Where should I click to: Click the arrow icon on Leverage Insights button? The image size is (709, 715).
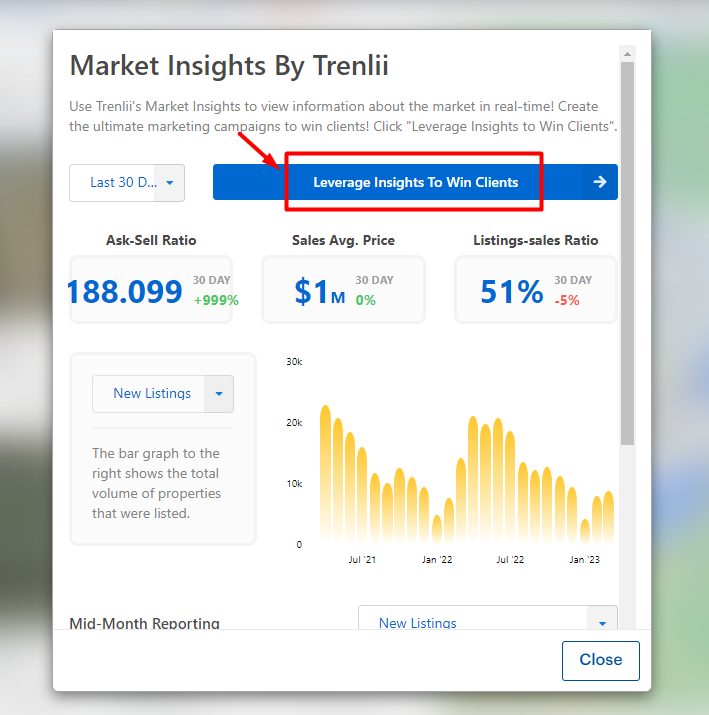(600, 182)
